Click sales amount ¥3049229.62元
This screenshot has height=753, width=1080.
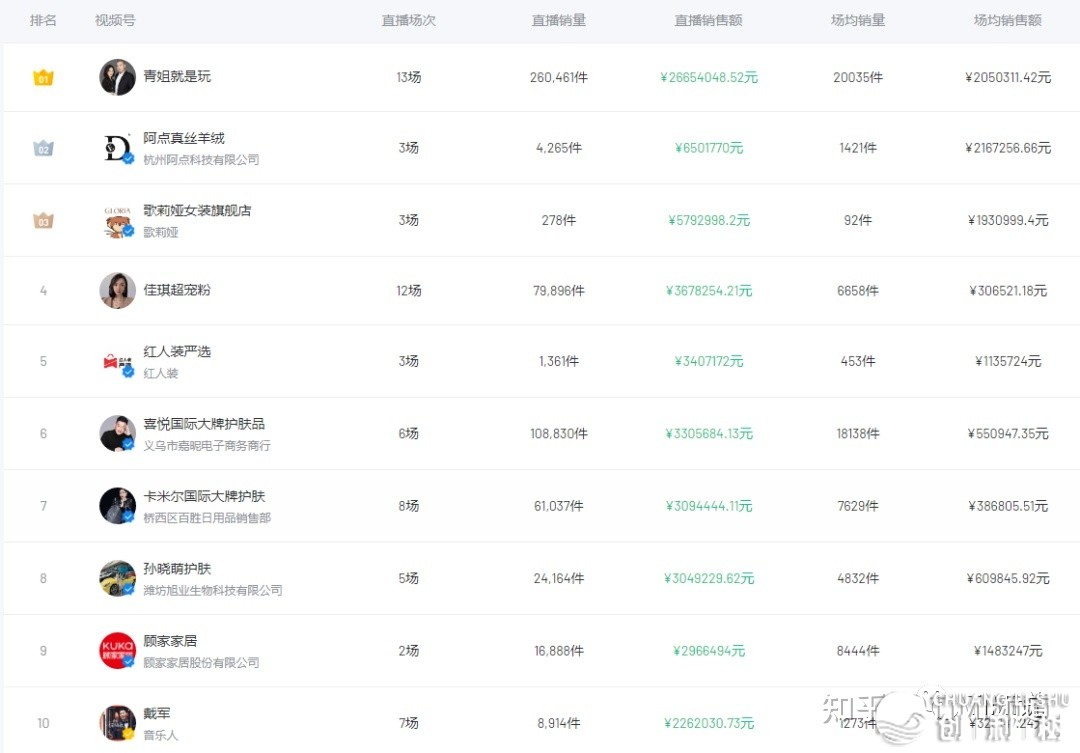click(x=709, y=579)
